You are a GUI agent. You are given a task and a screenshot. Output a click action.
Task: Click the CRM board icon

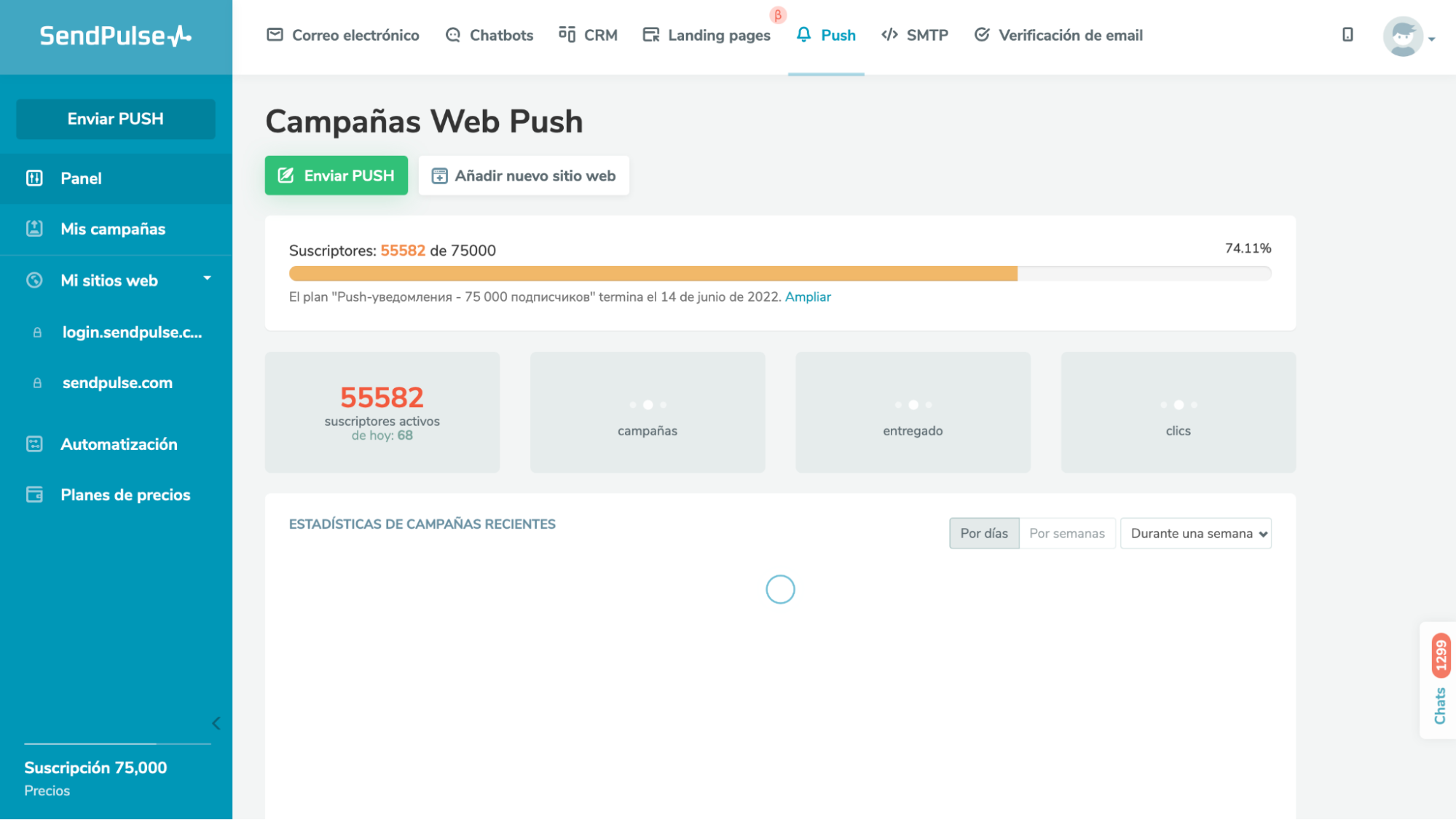coord(567,34)
